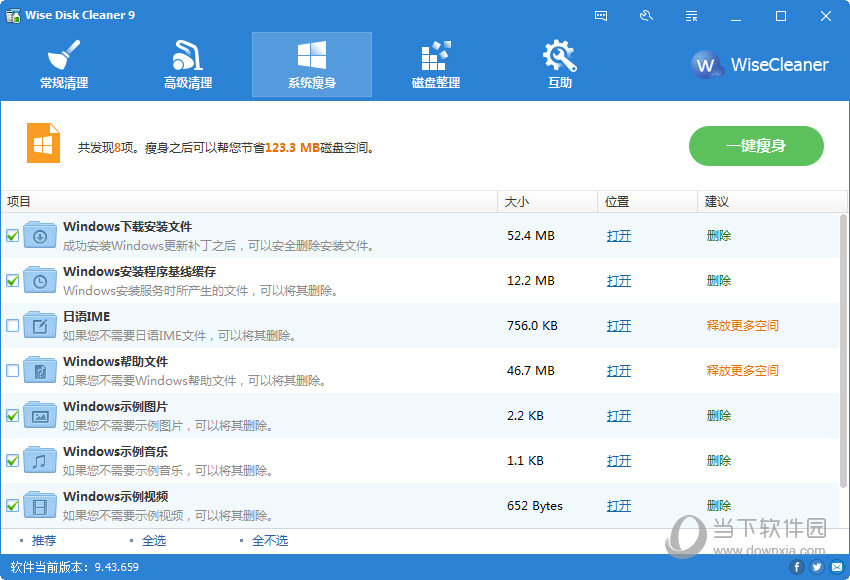
Task: Enable the 日语IME checkbox
Action: tap(12, 326)
